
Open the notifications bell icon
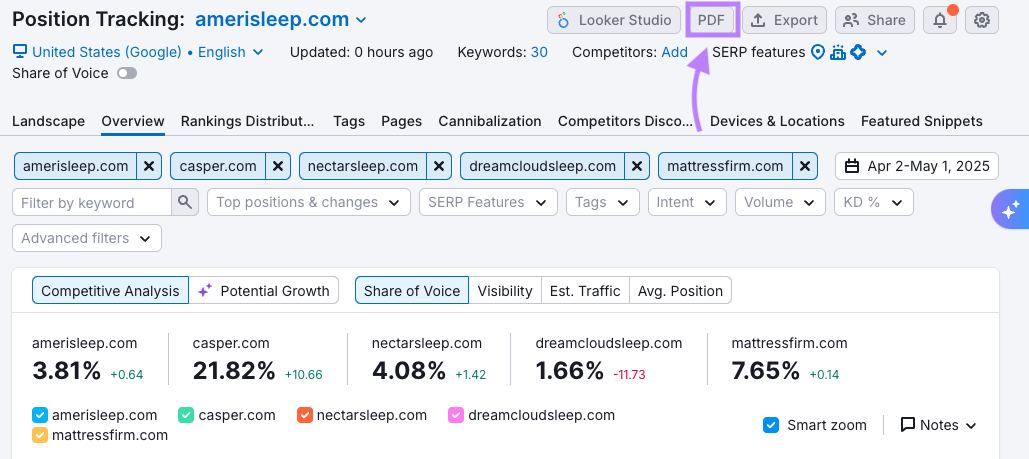(x=939, y=20)
